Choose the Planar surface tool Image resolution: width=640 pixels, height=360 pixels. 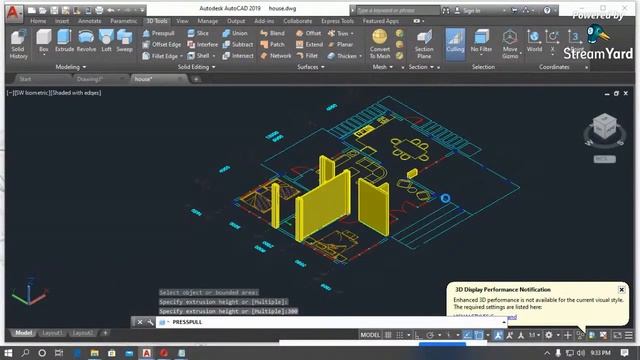pyautogui.click(x=340, y=44)
